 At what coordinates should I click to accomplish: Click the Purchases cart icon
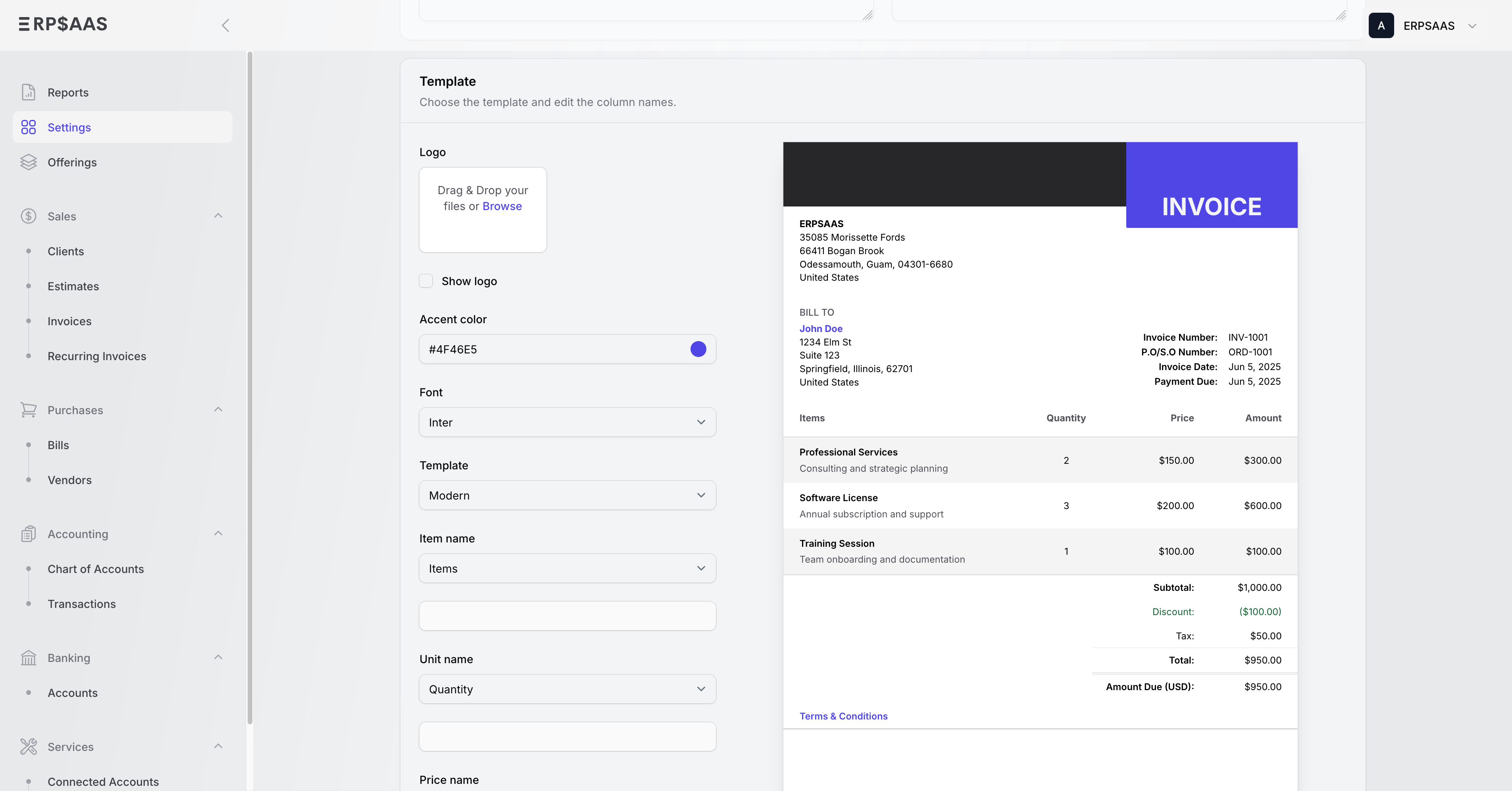click(28, 410)
